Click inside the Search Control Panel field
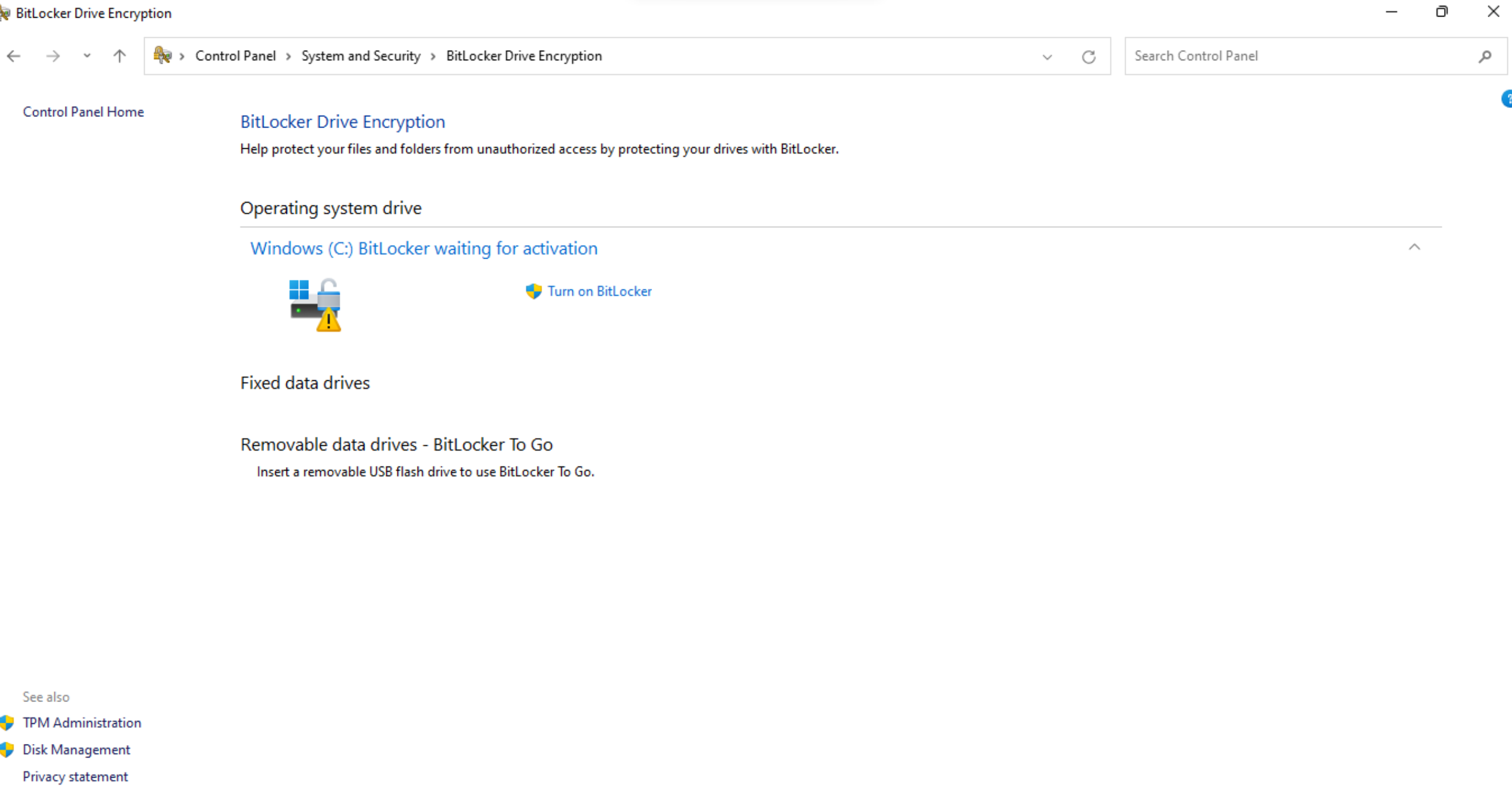1512x803 pixels. coord(1270,56)
